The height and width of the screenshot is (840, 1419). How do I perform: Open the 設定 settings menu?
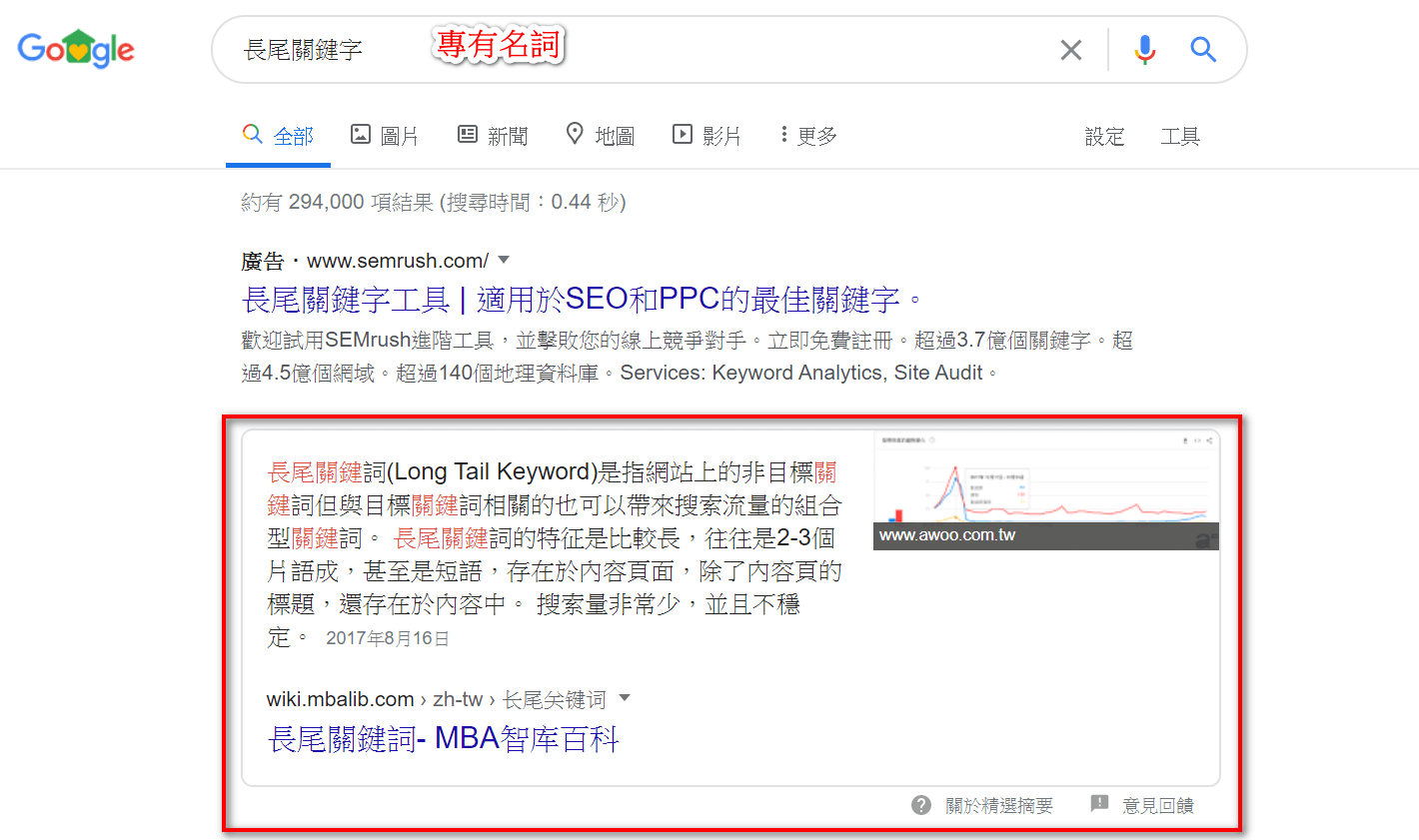pyautogui.click(x=1104, y=137)
